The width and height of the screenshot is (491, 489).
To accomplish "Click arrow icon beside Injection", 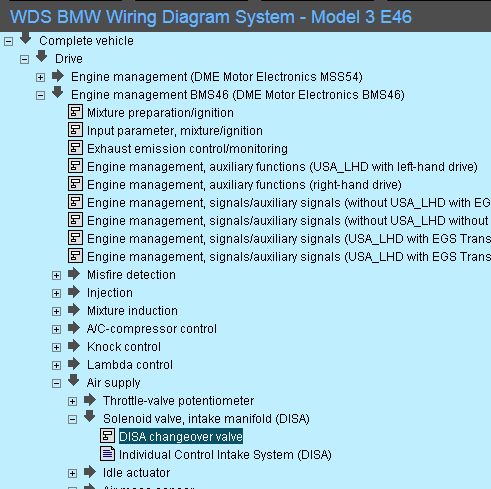I will [74, 292].
